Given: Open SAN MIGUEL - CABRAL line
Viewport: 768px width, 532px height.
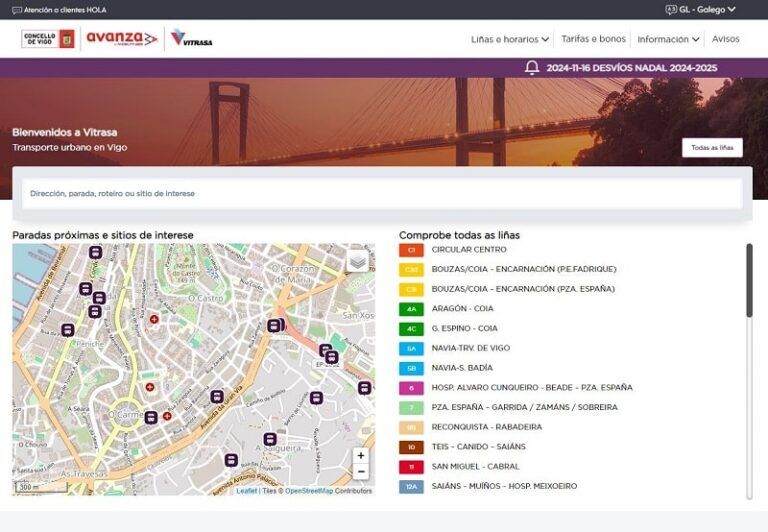Looking at the screenshot, I should (x=475, y=466).
